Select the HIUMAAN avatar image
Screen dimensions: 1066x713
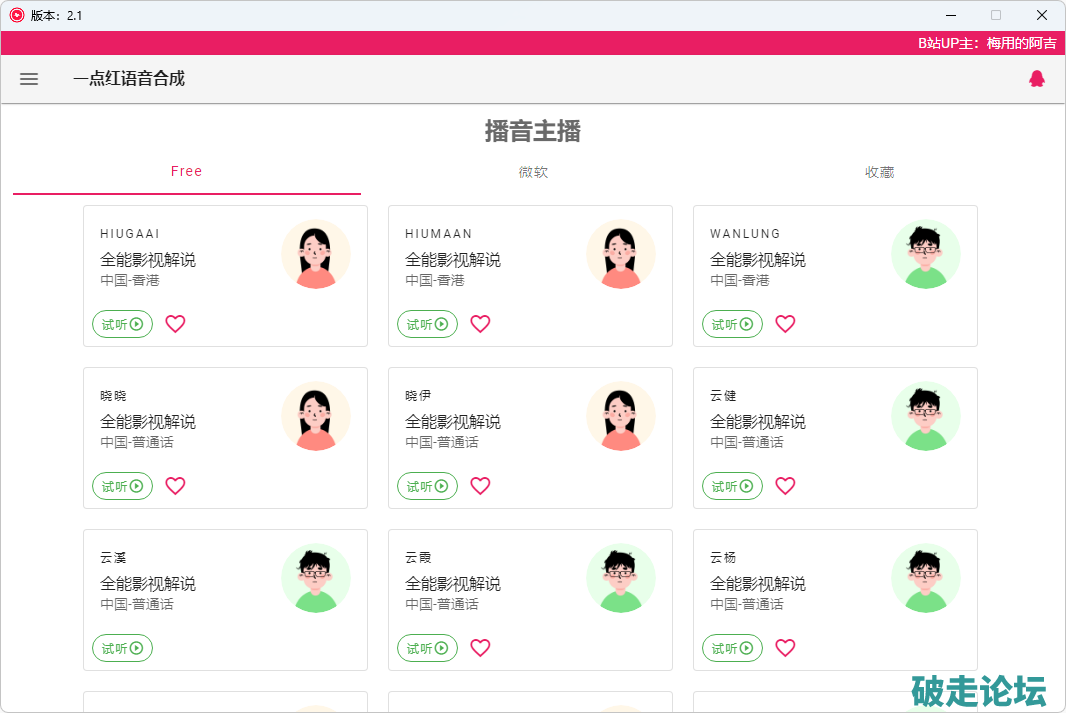point(620,254)
